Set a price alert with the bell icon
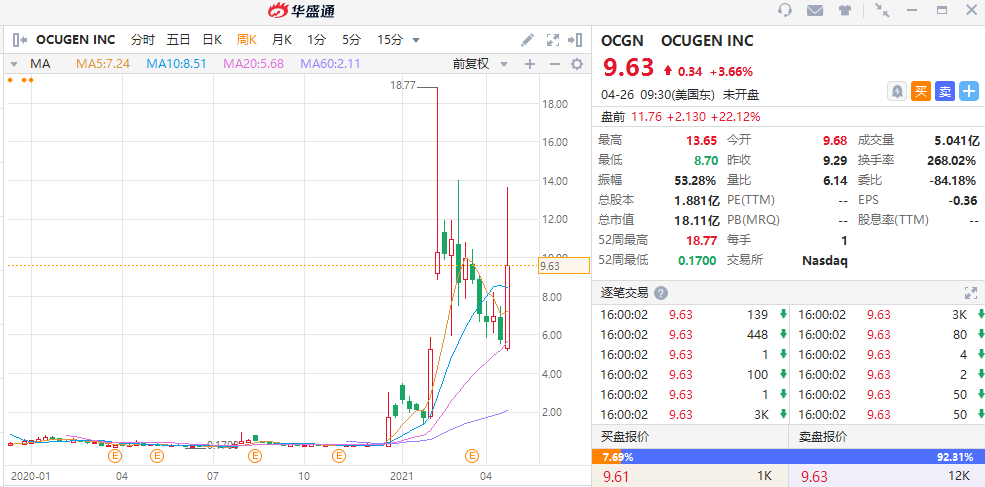985x487 pixels. tap(897, 92)
